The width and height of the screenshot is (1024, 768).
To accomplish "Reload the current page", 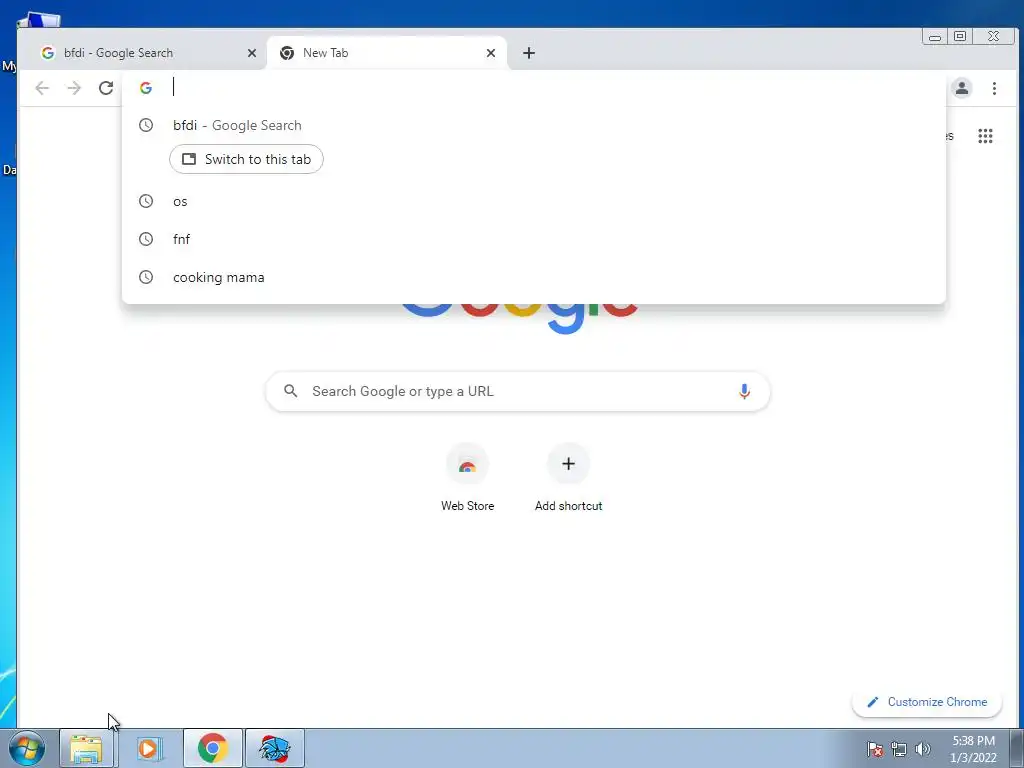I will coord(106,88).
